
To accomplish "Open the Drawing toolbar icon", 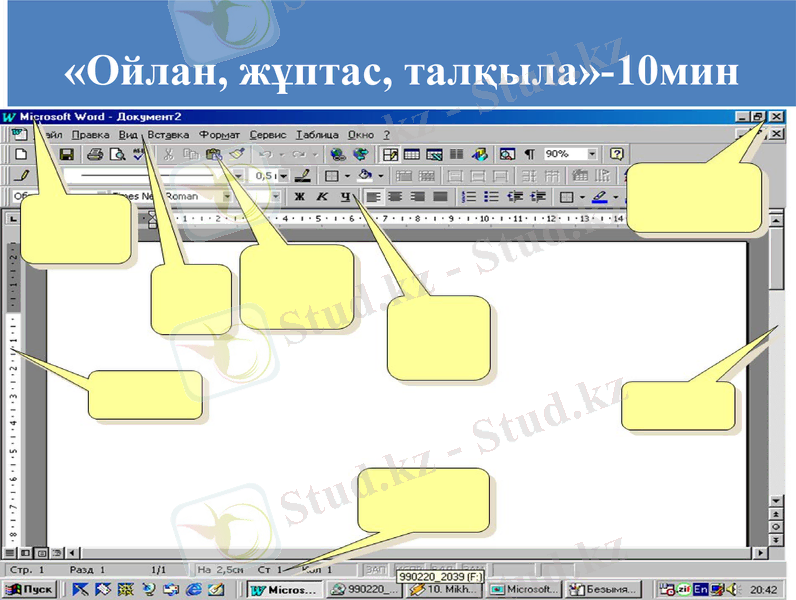I will pyautogui.click(x=480, y=154).
